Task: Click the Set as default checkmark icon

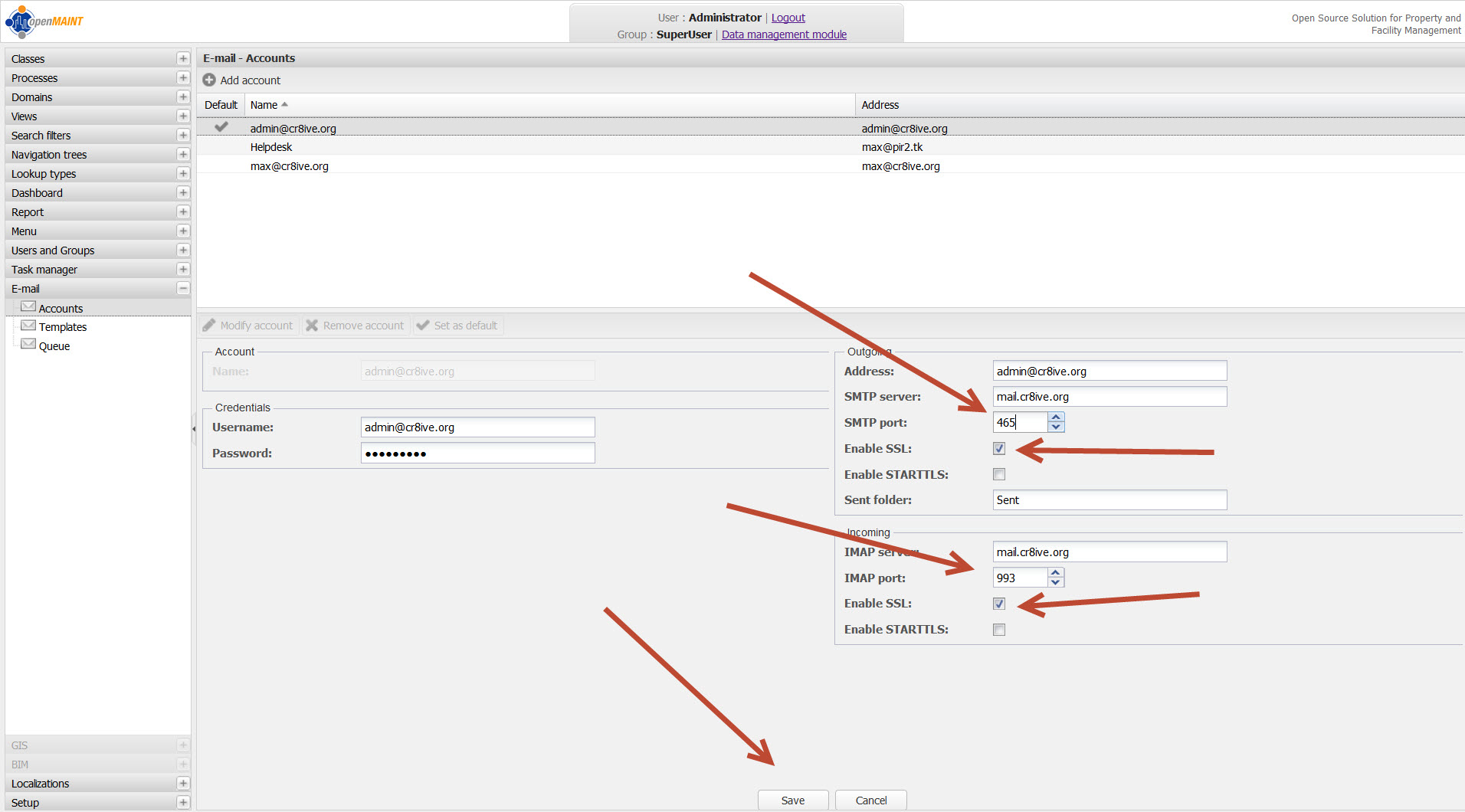Action: pos(423,326)
